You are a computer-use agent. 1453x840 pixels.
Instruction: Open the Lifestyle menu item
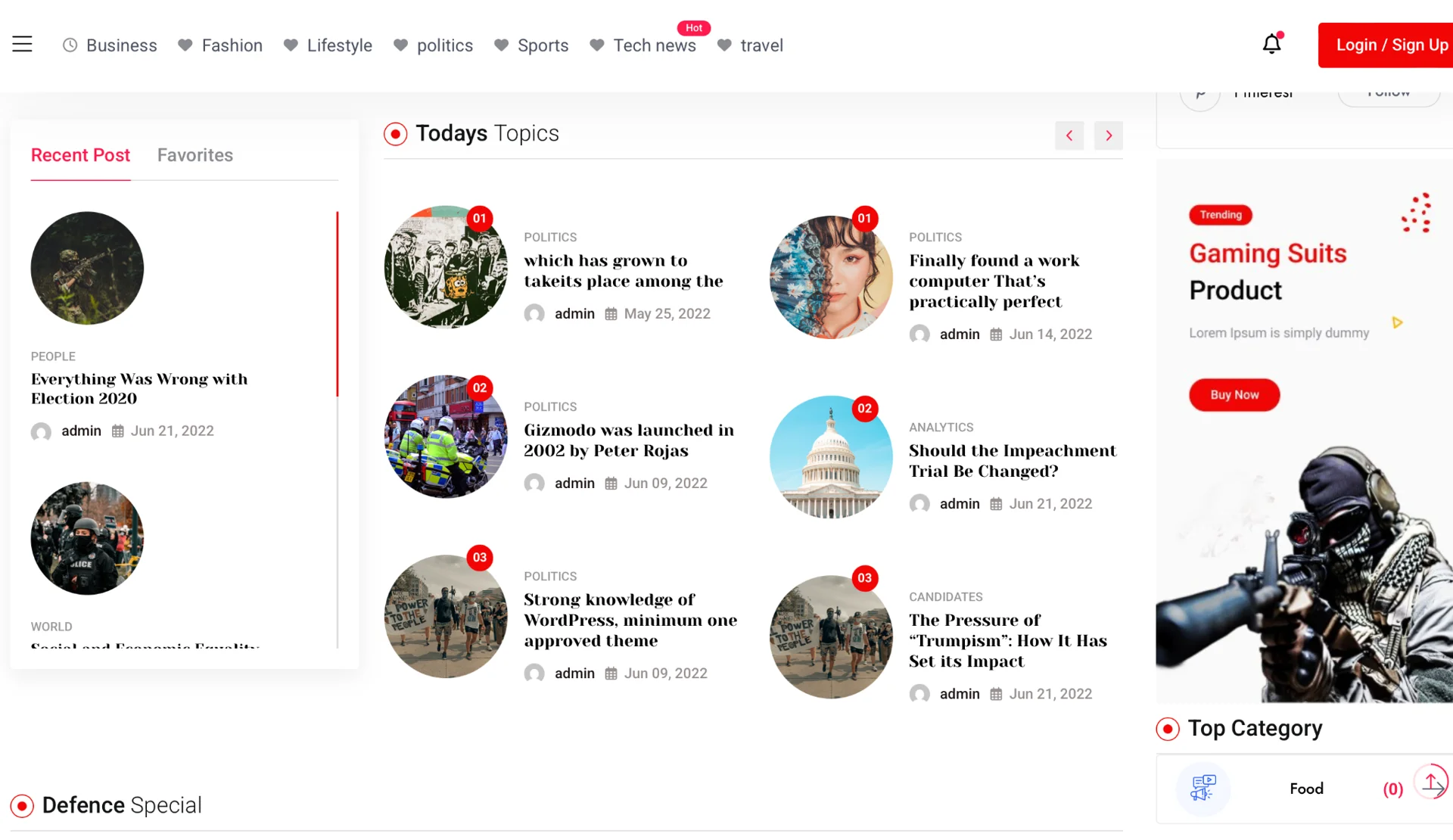(x=339, y=45)
